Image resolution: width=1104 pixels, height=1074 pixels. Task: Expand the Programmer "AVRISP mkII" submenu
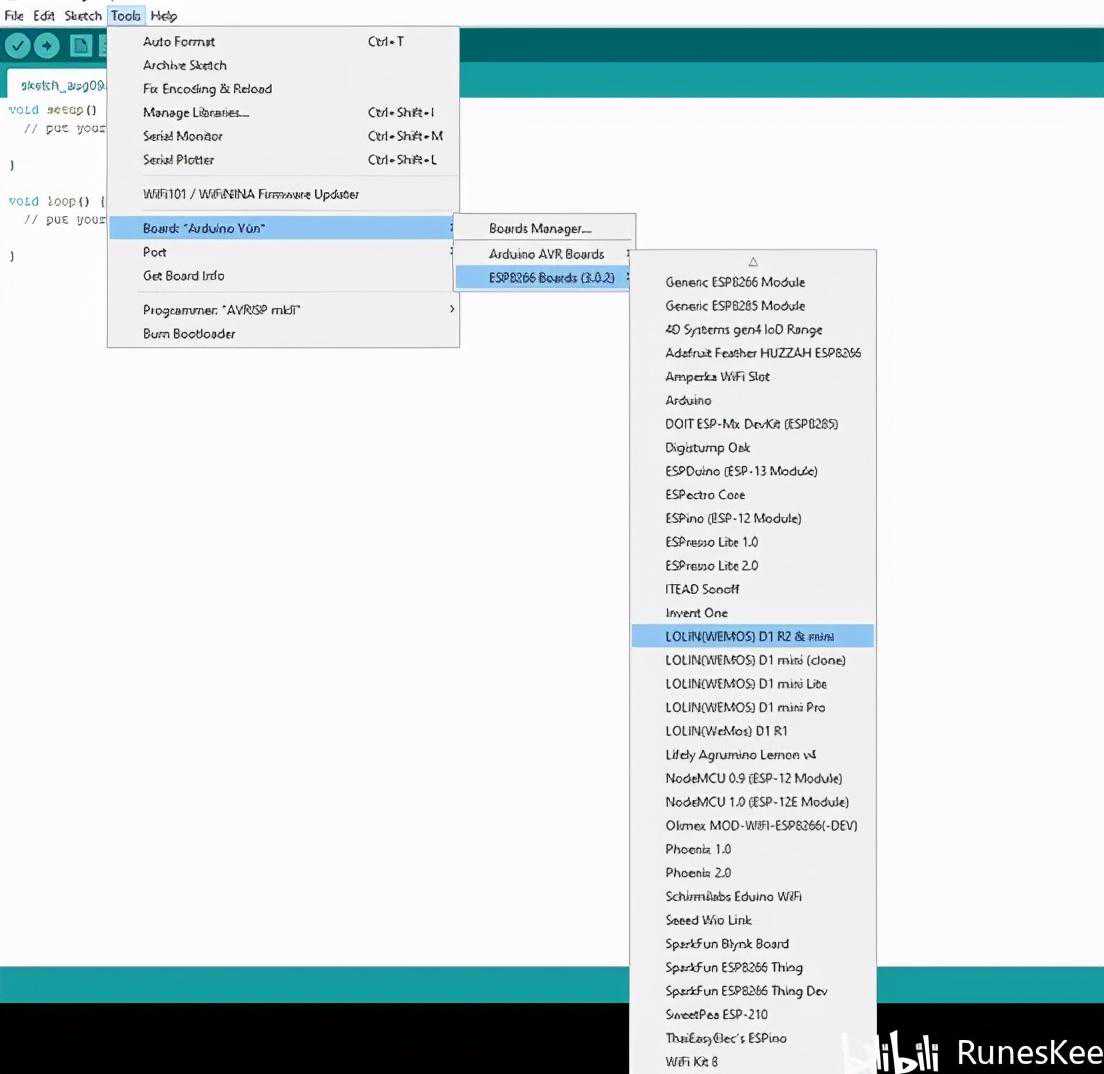284,310
